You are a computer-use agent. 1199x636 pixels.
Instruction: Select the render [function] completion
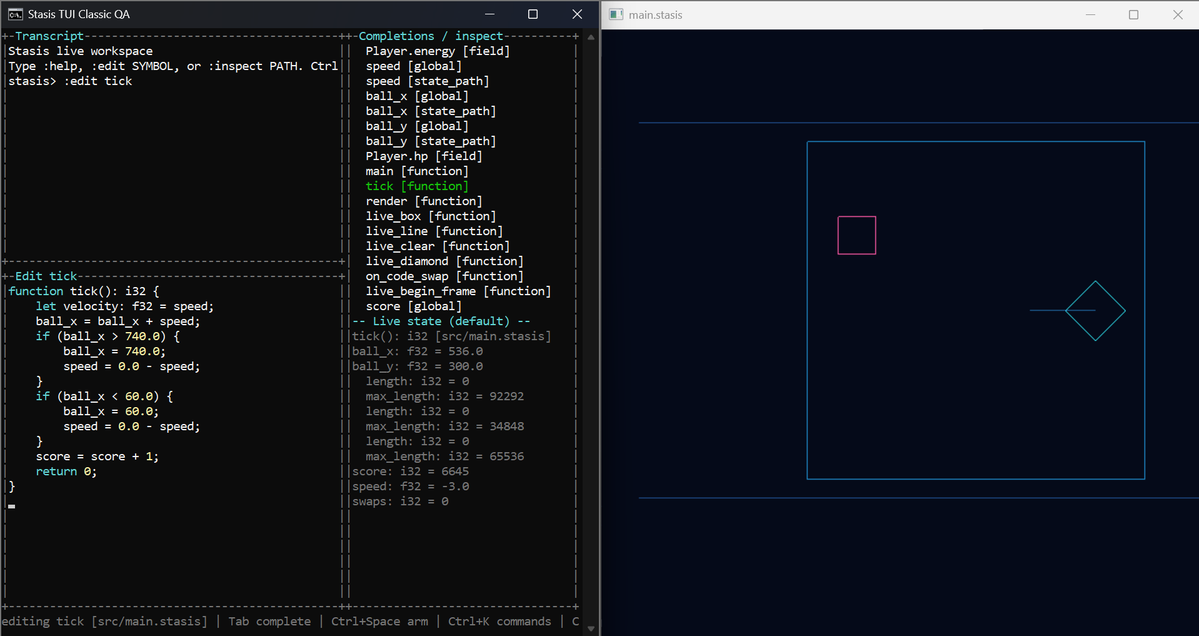424,201
